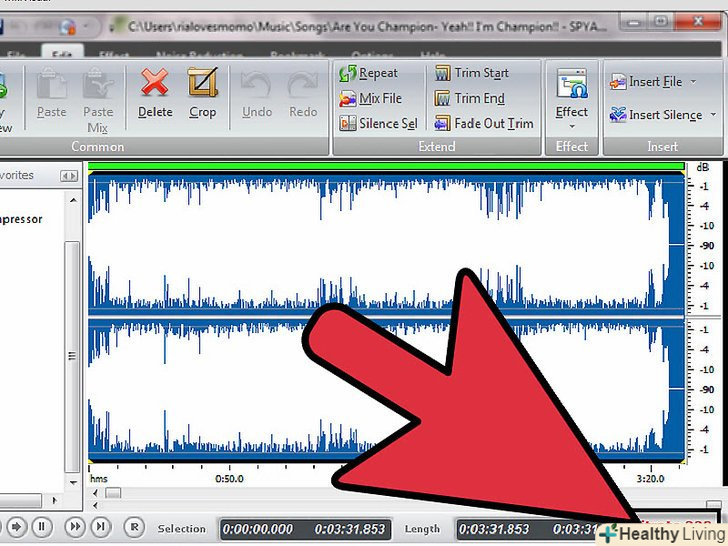Viewport: 728px width, 546px height.
Task: Apply Fade Out Trim
Action: point(484,124)
